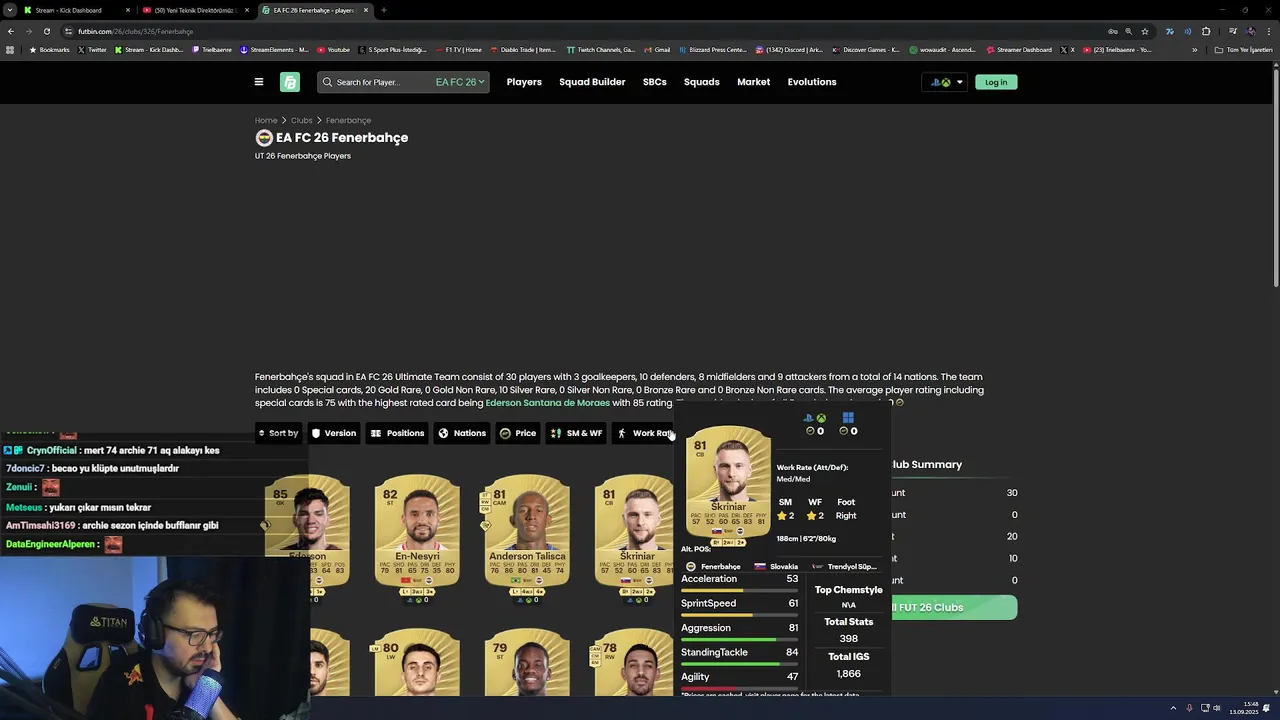Open the Positions filter
Screen dimensions: 1280x720
point(397,433)
